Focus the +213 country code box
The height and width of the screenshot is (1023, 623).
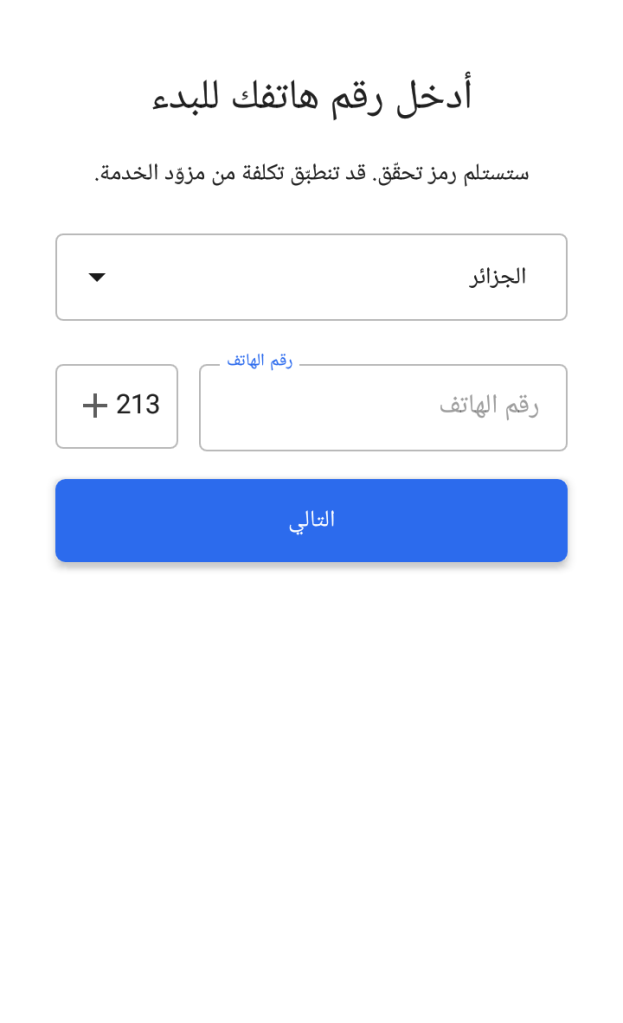117,406
